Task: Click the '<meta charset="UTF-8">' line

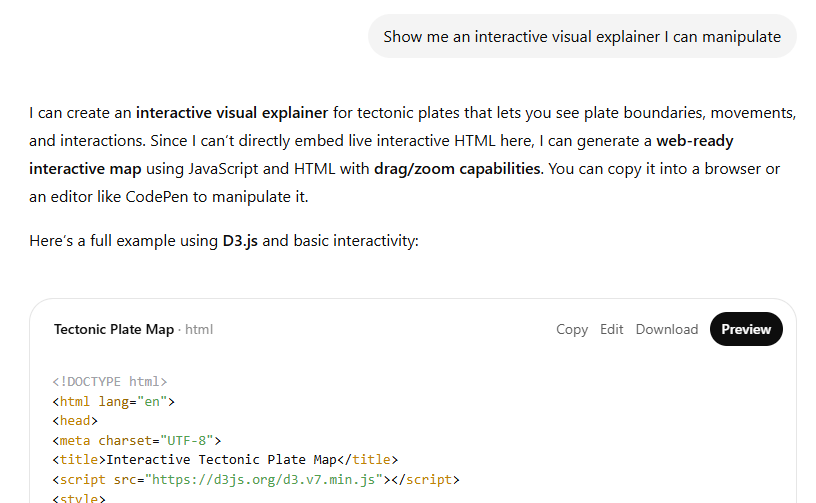Action: coord(137,441)
